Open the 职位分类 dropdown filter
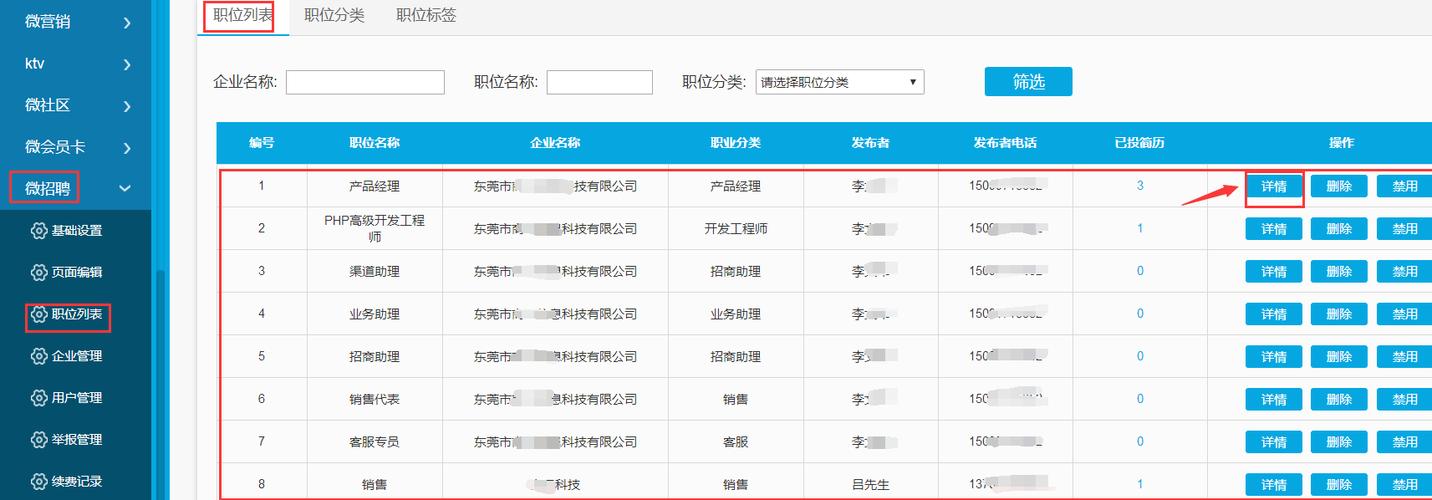Image resolution: width=1432 pixels, height=500 pixels. [x=839, y=83]
